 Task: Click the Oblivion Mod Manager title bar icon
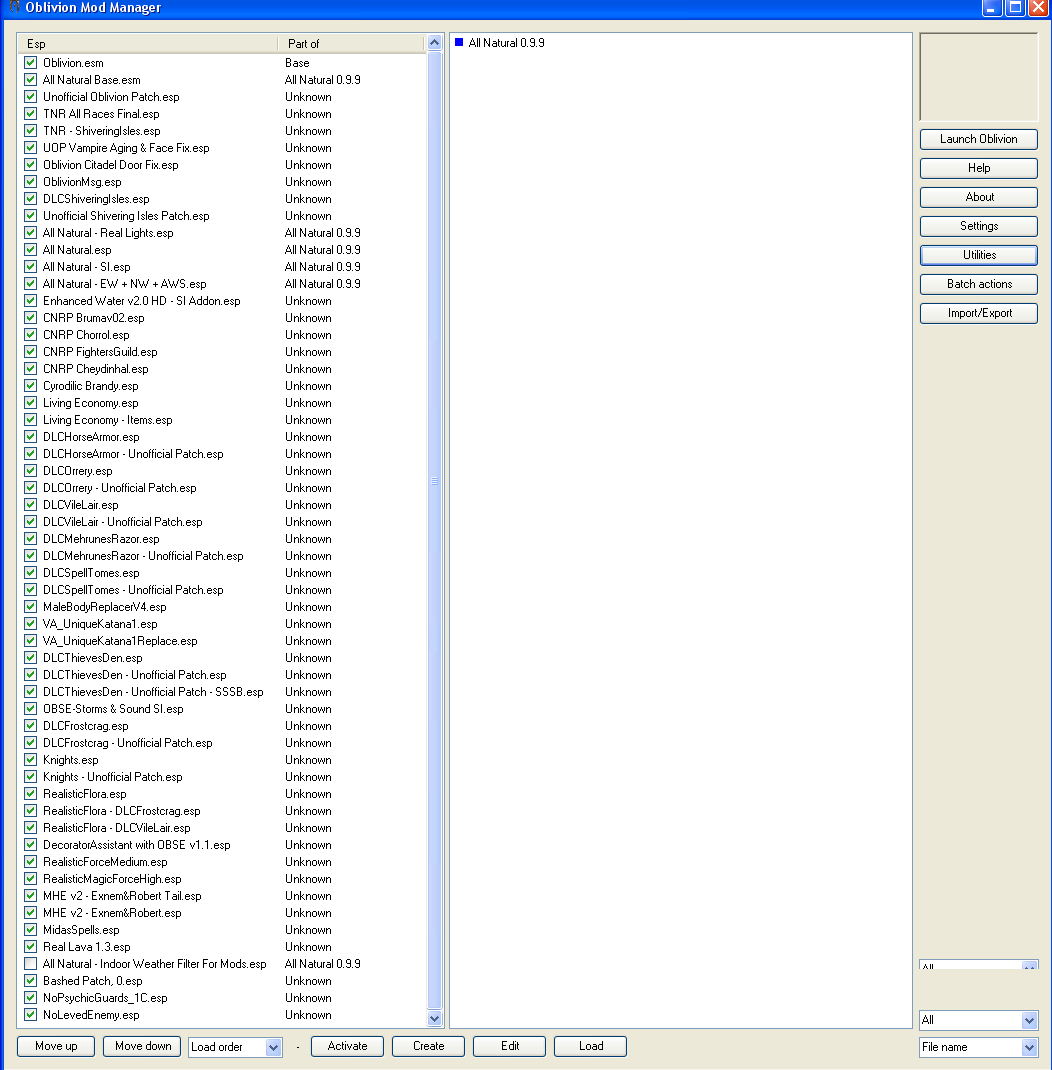point(13,7)
